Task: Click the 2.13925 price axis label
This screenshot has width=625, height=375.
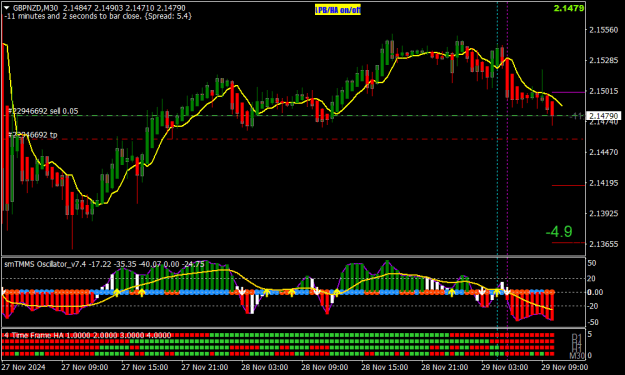Action: click(x=603, y=214)
